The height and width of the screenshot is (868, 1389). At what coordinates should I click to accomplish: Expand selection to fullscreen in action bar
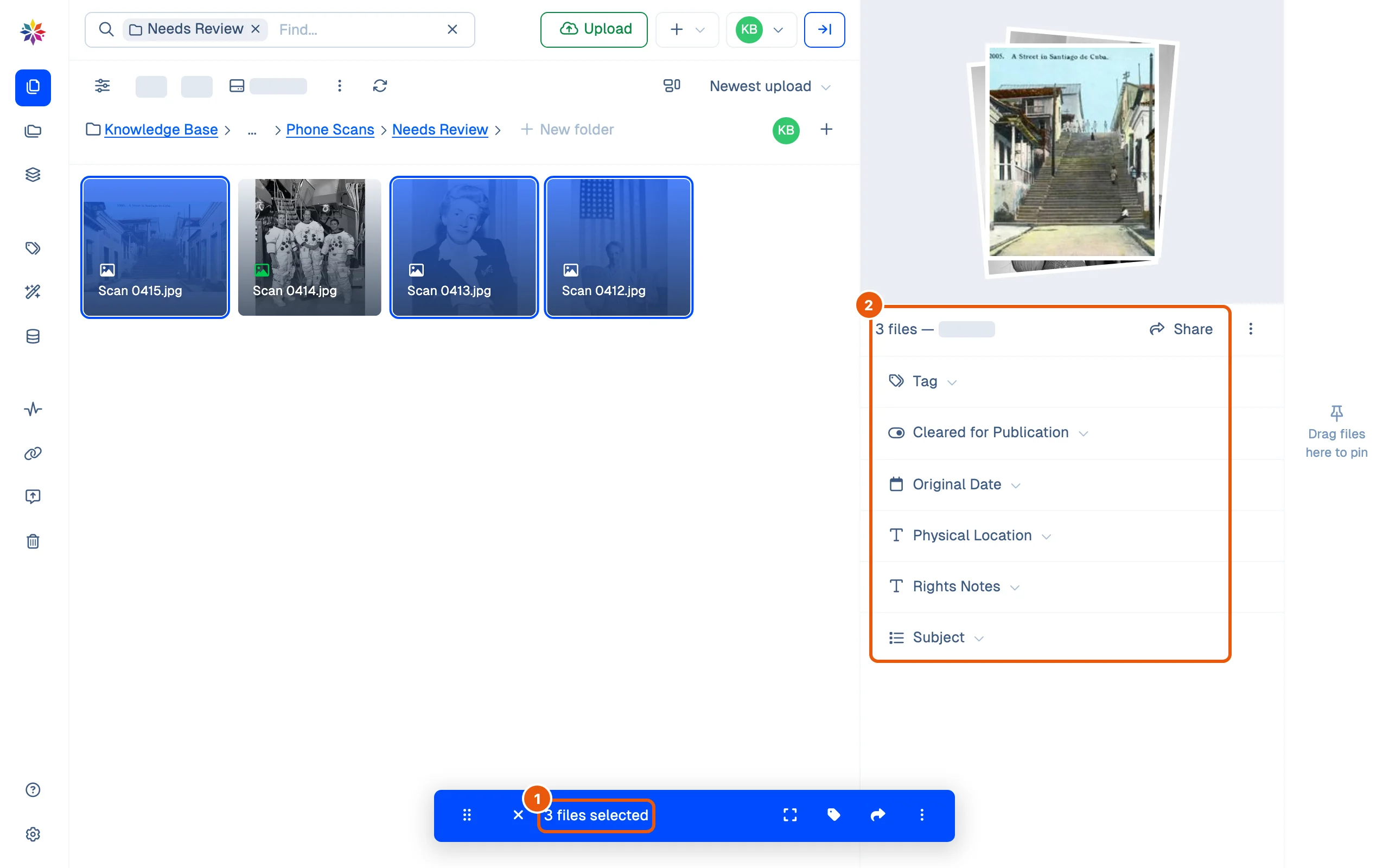[790, 815]
